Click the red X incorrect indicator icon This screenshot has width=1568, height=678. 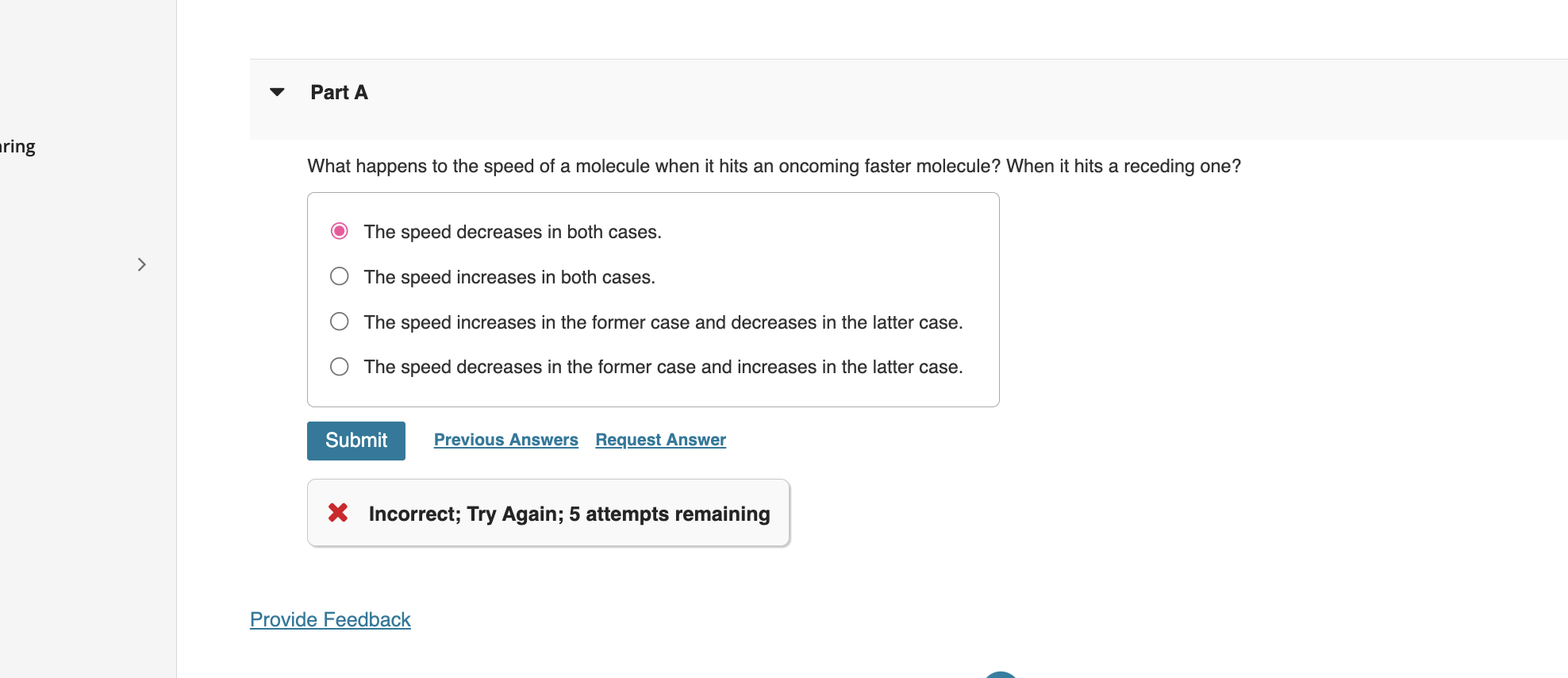pos(337,513)
